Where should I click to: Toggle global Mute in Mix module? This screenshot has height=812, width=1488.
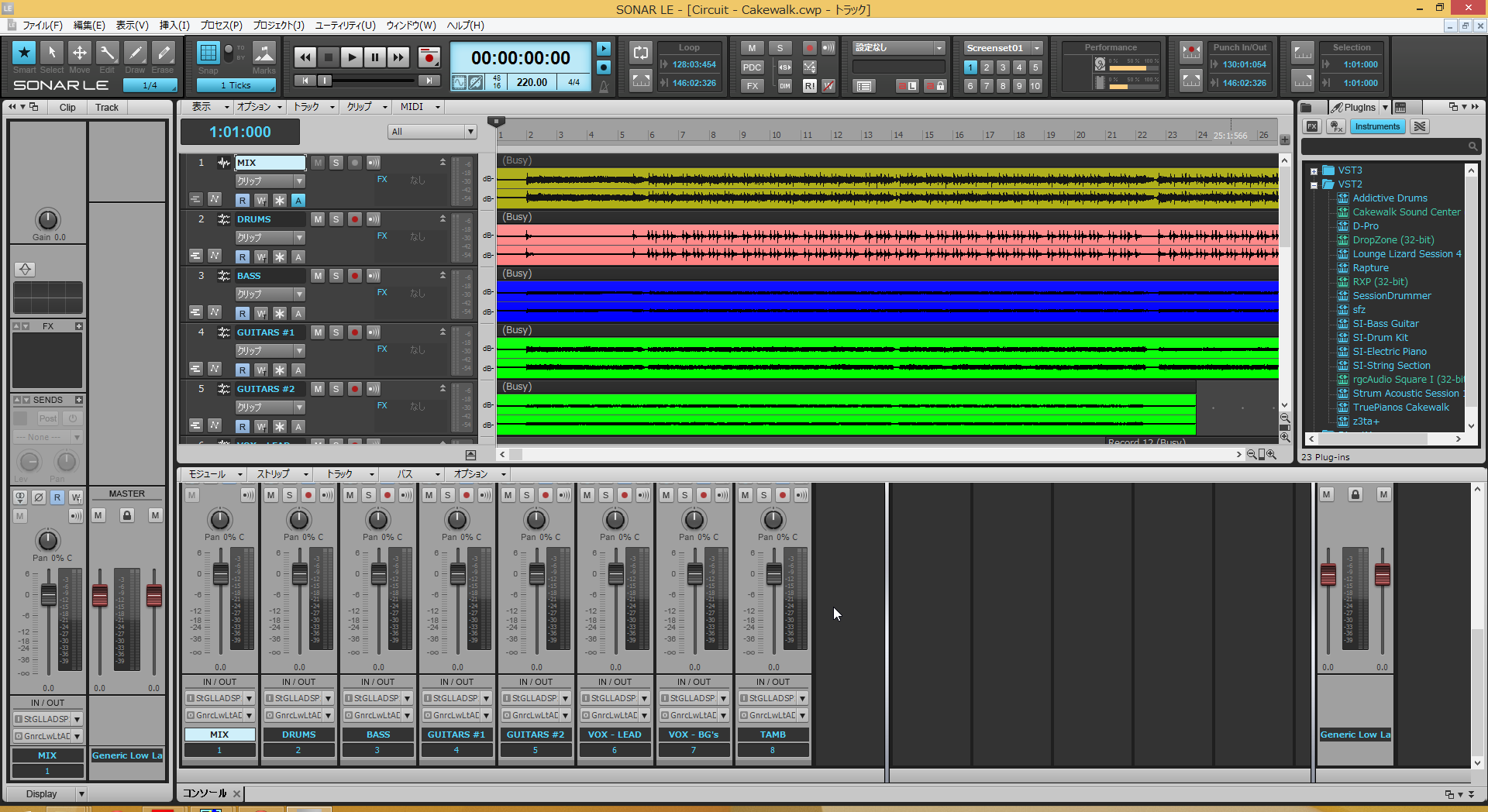pos(752,48)
